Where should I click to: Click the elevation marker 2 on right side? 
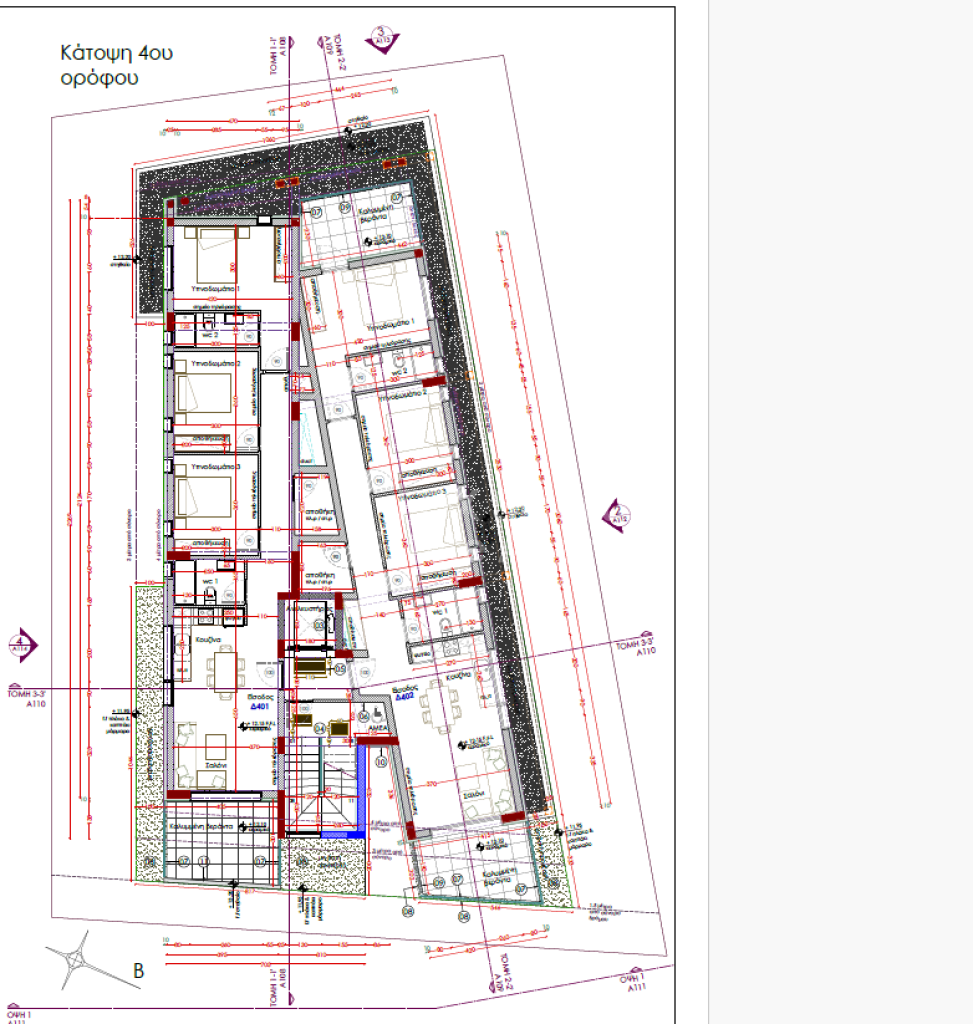(616, 516)
